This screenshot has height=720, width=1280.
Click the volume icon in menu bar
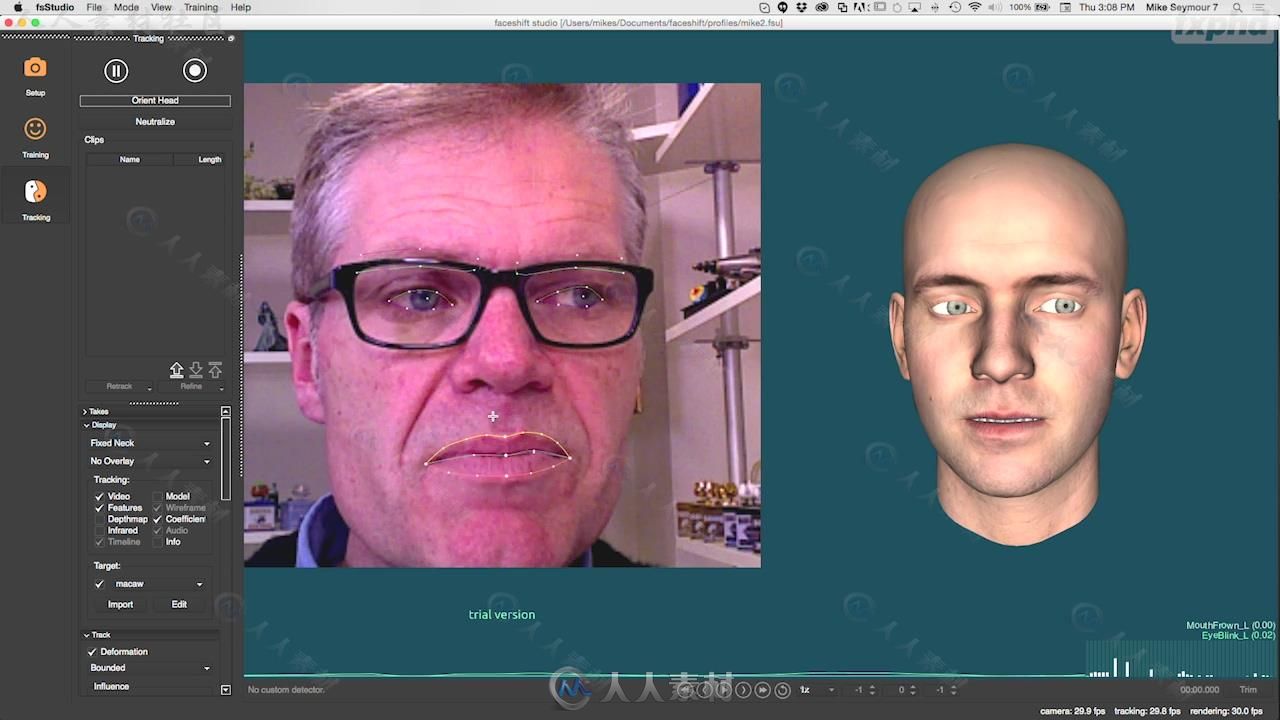996,7
